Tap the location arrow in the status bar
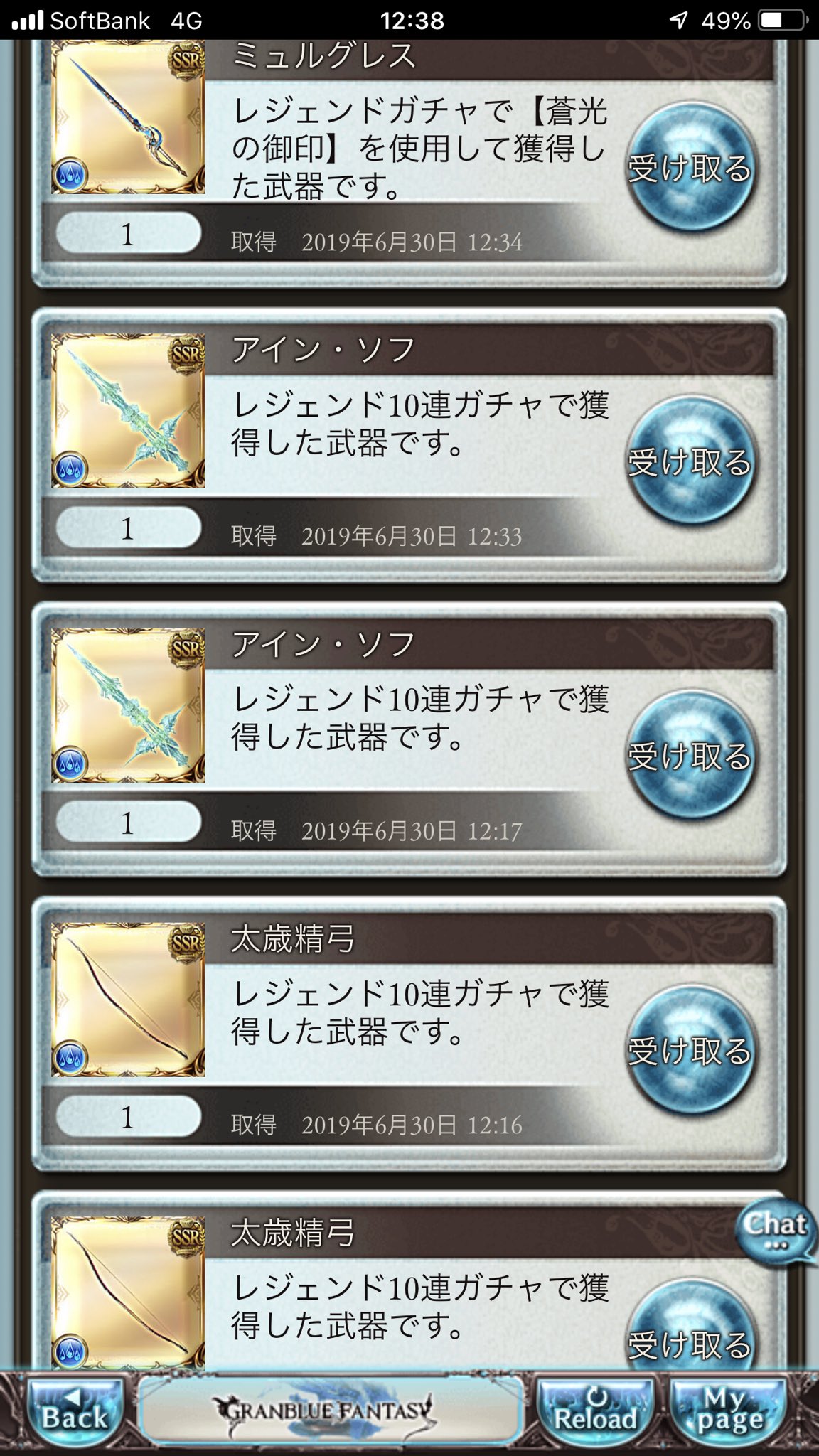 [x=679, y=20]
